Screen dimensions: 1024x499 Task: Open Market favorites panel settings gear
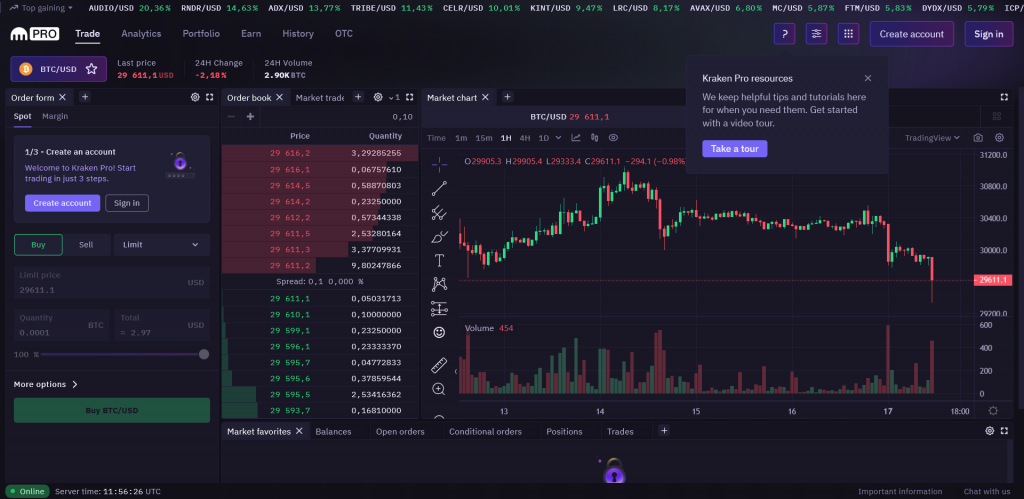(990, 431)
